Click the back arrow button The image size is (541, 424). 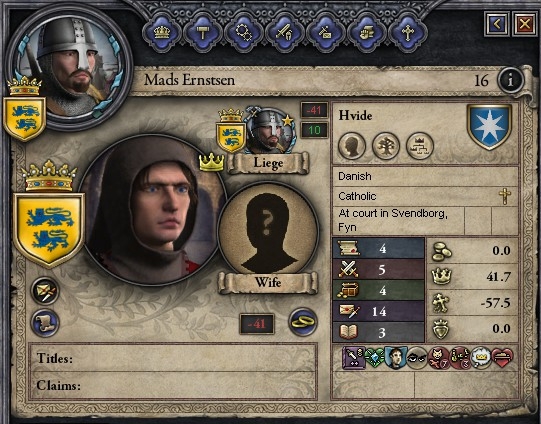coord(497,24)
